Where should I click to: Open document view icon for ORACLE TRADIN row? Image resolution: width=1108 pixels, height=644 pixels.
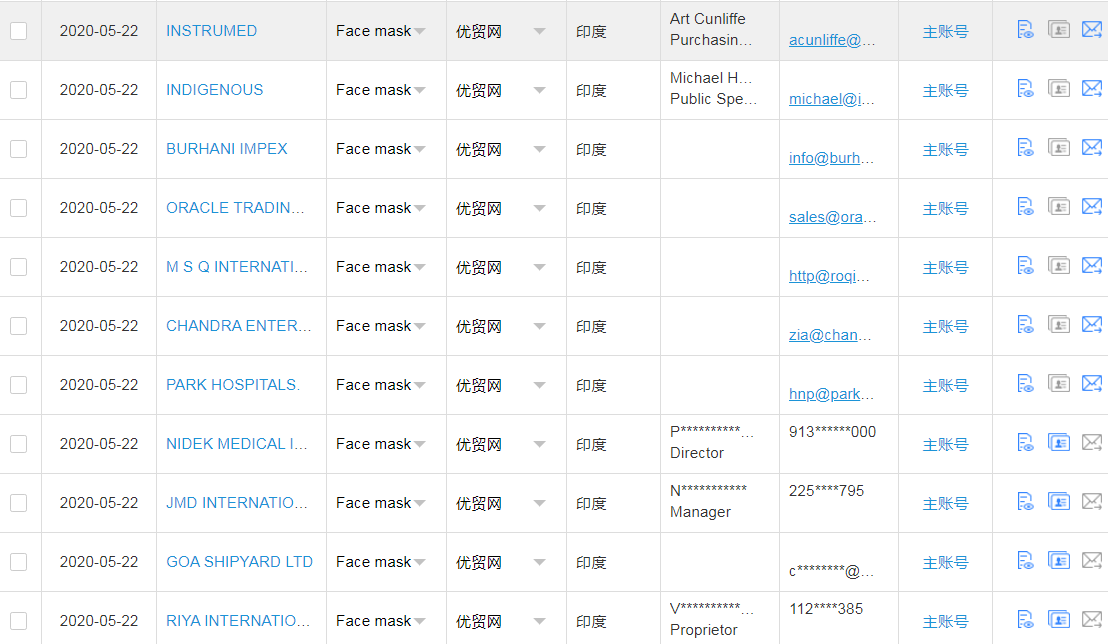[1025, 206]
